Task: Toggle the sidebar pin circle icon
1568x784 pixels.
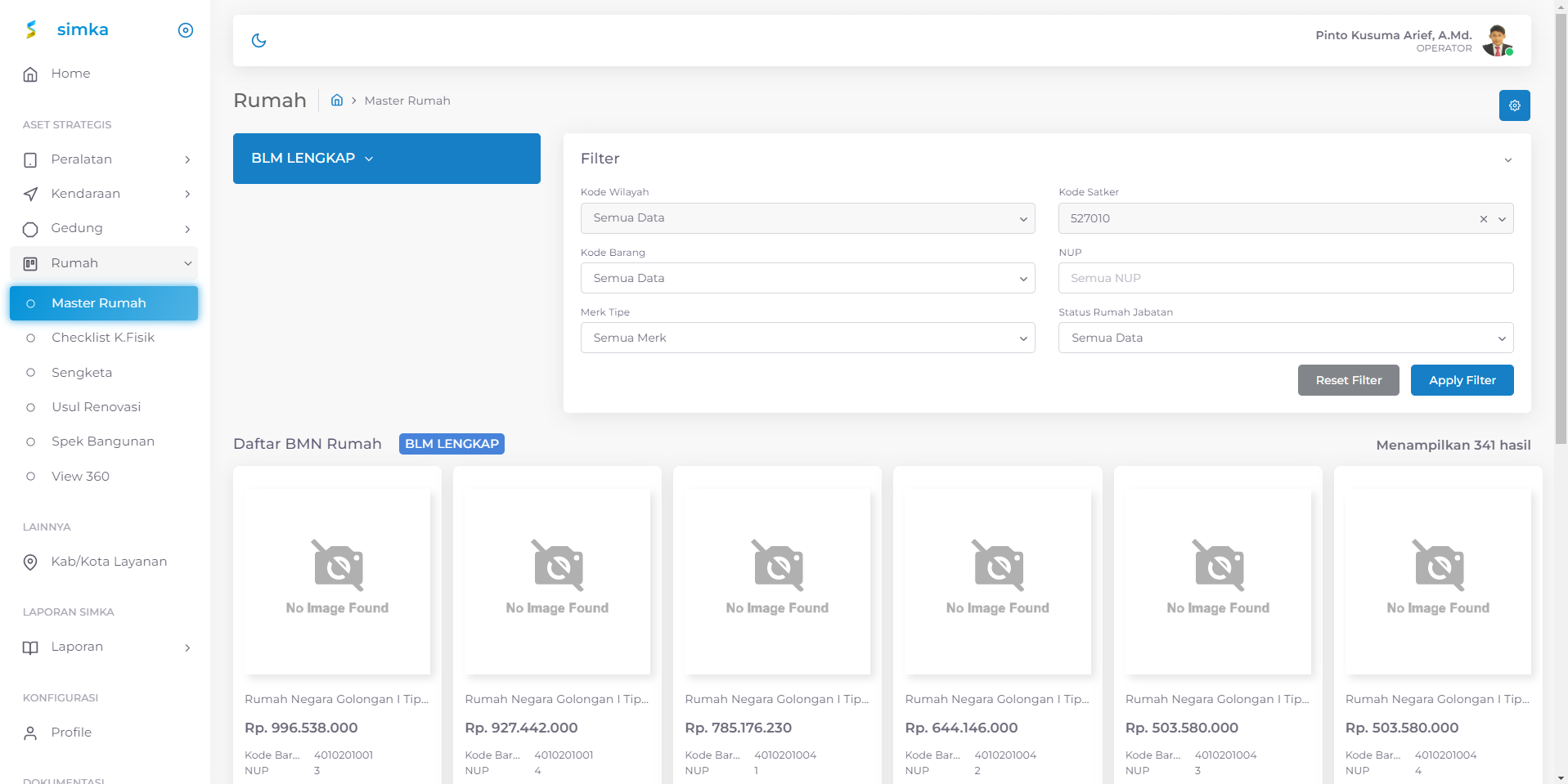Action: tap(186, 30)
